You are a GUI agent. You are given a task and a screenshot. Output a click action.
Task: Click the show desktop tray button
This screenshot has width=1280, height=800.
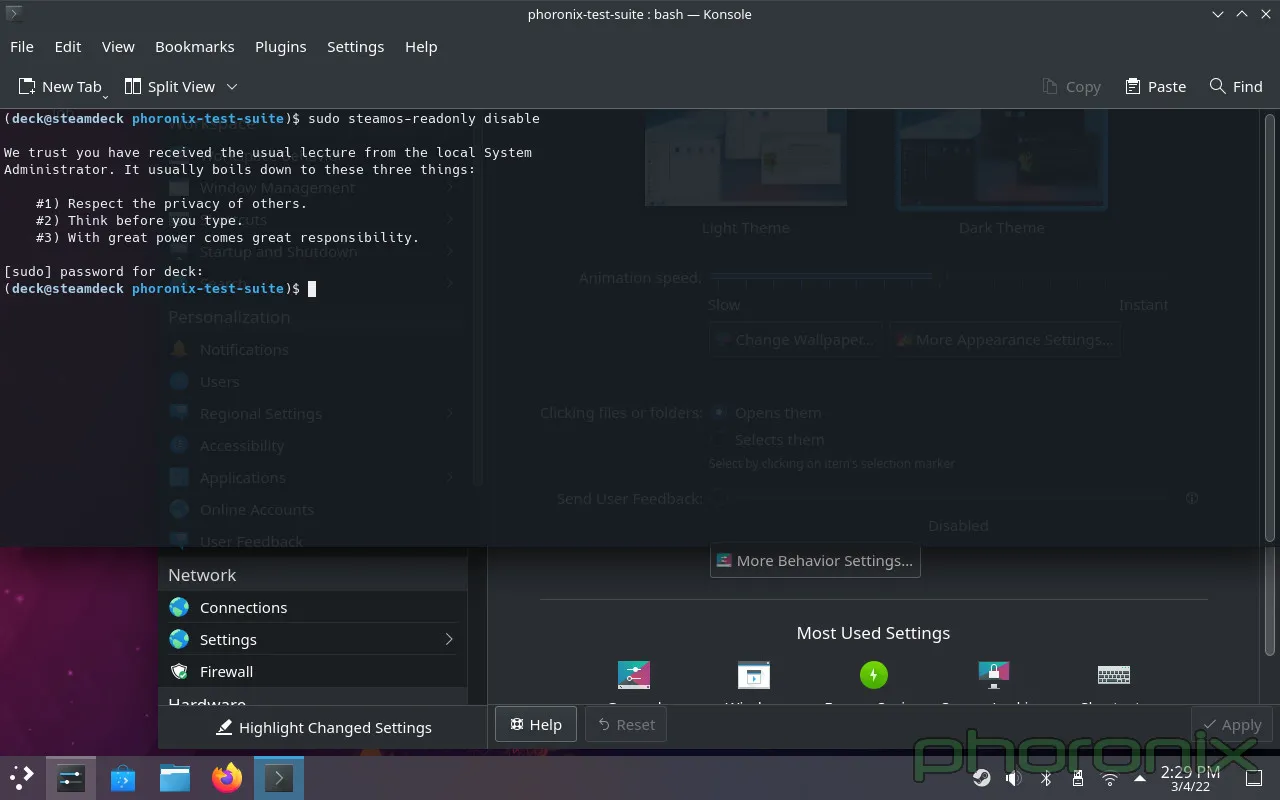point(1253,778)
